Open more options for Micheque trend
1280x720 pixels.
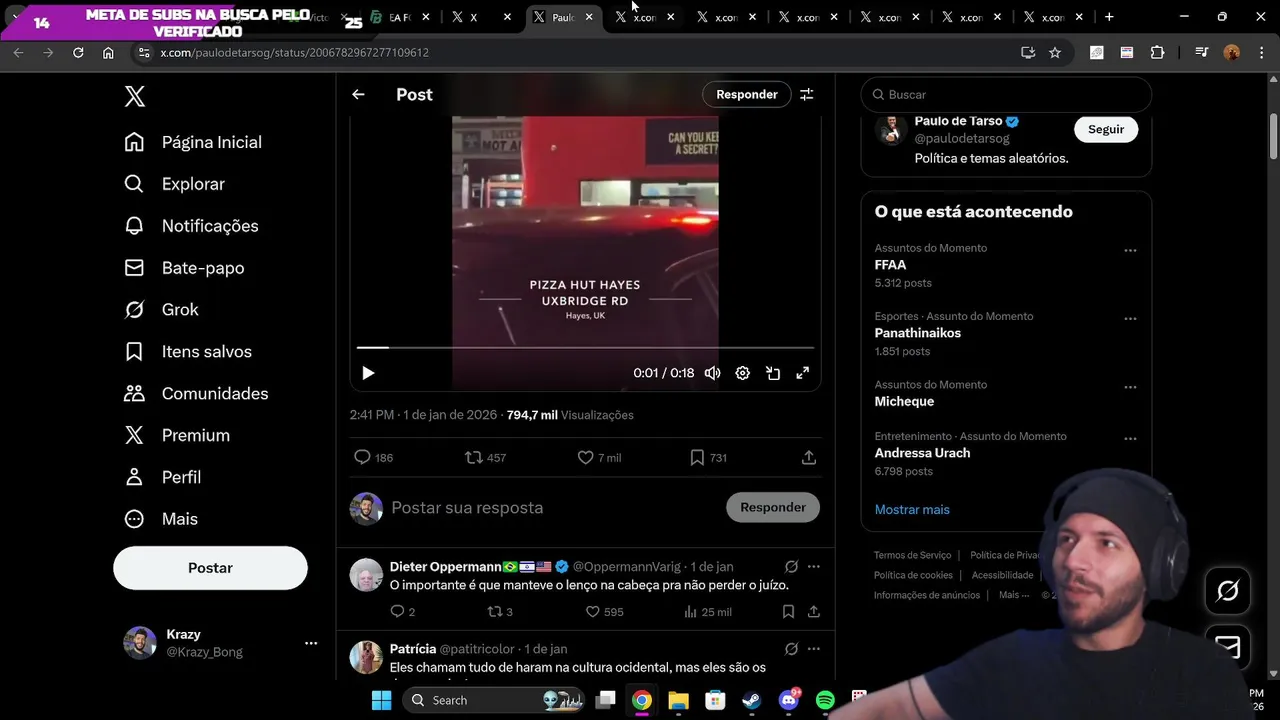coord(1130,386)
